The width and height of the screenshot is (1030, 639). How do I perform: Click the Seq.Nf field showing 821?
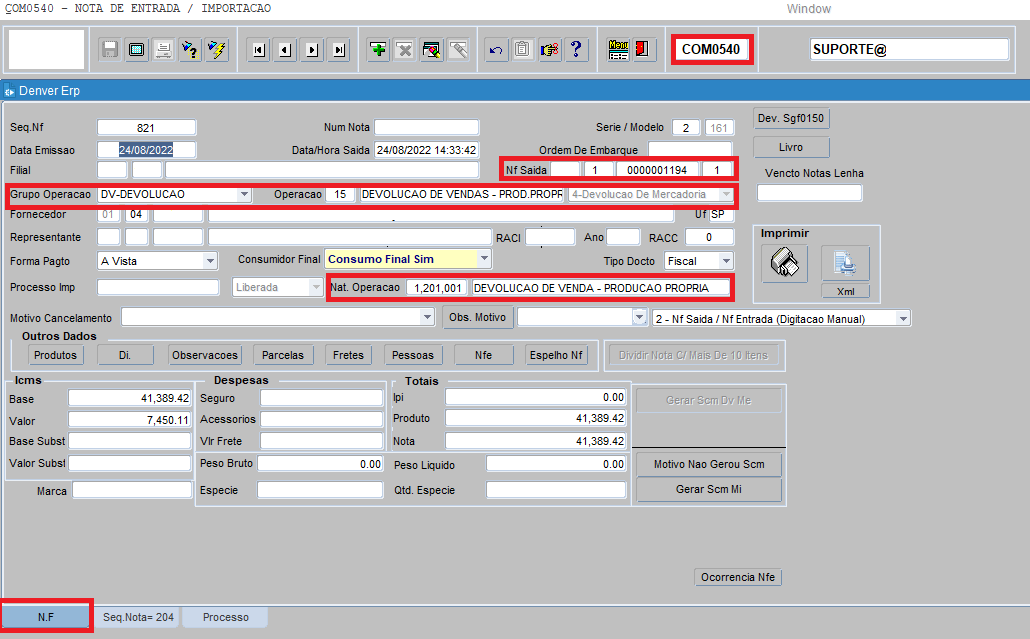point(146,127)
